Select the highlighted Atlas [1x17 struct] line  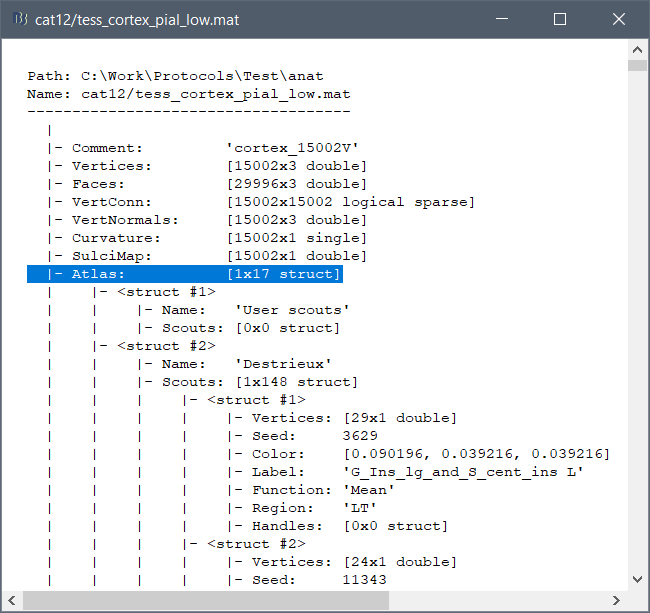[x=185, y=274]
